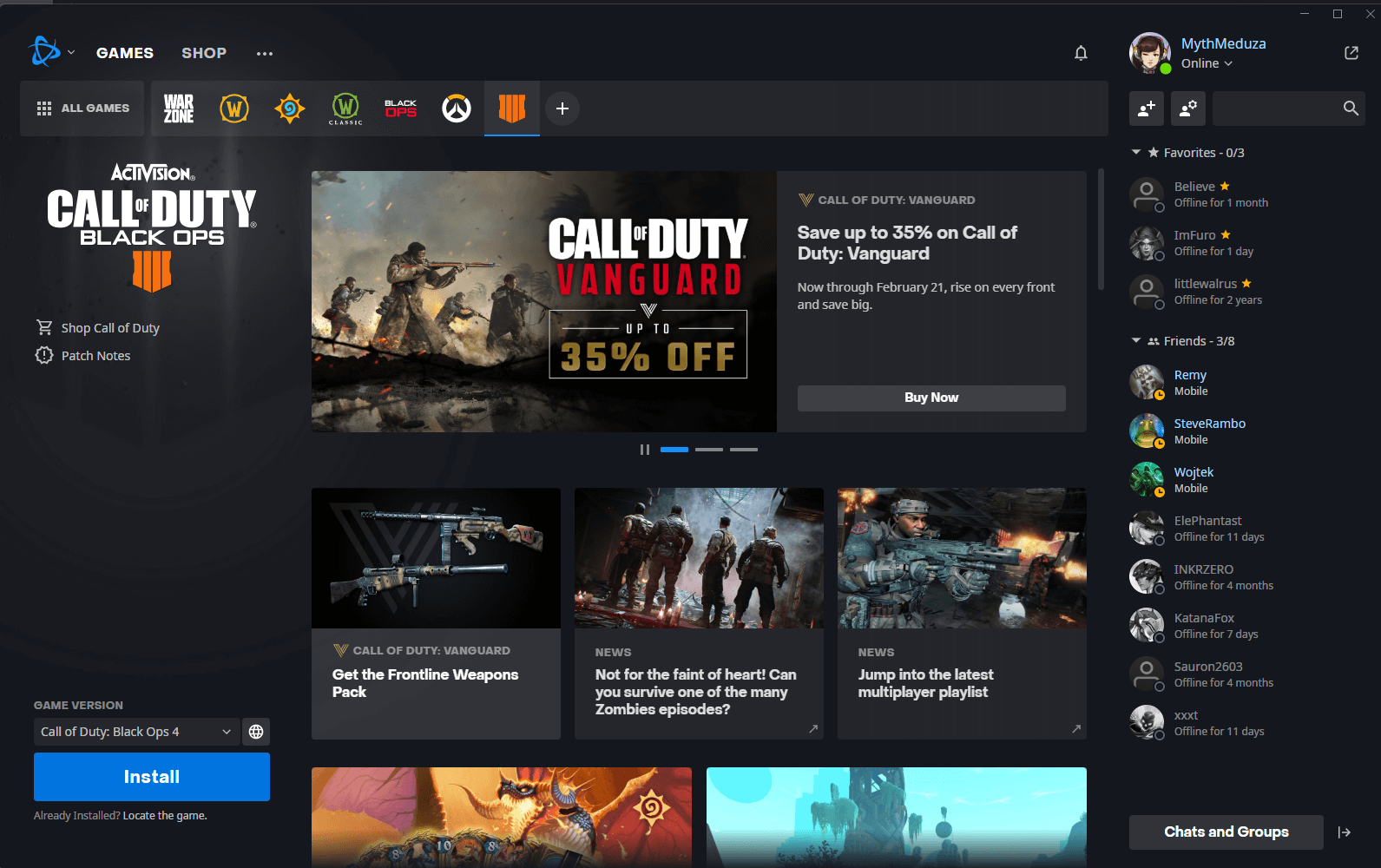Image resolution: width=1381 pixels, height=868 pixels.
Task: Jump to second carousel slide indicator
Action: pos(709,450)
